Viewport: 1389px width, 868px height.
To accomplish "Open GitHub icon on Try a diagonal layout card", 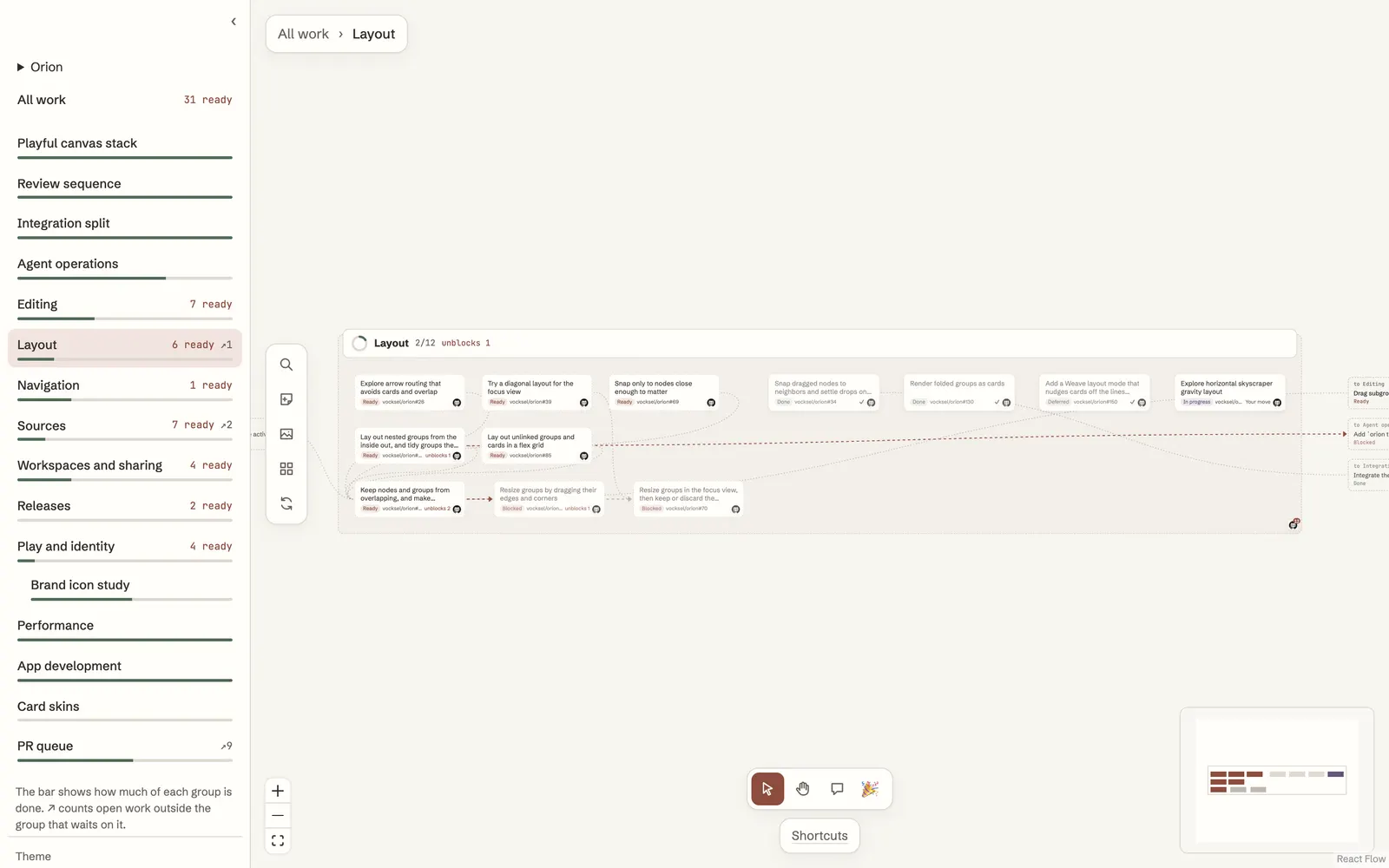I will click(x=583, y=403).
